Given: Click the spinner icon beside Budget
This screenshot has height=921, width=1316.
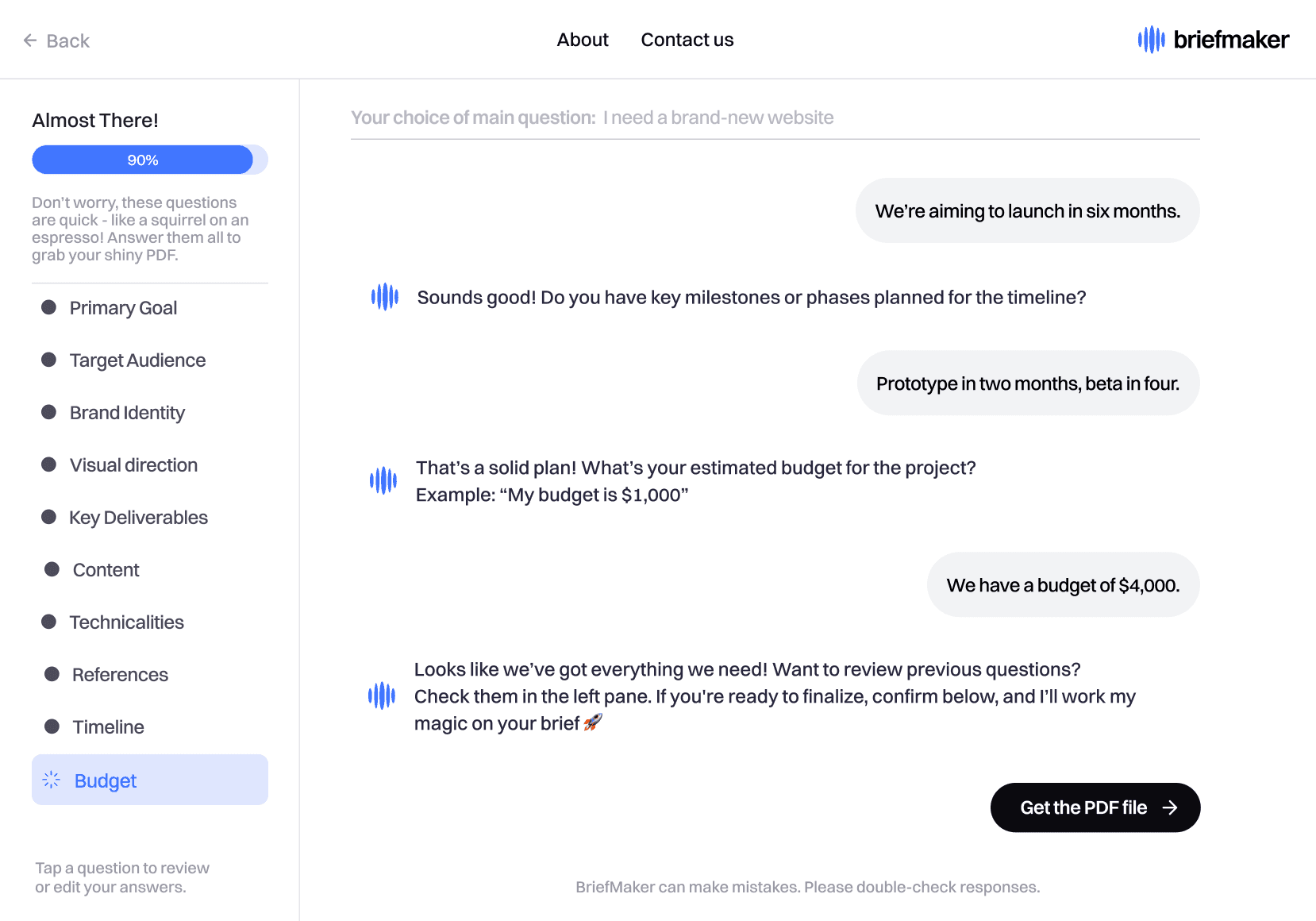Looking at the screenshot, I should [x=52, y=780].
